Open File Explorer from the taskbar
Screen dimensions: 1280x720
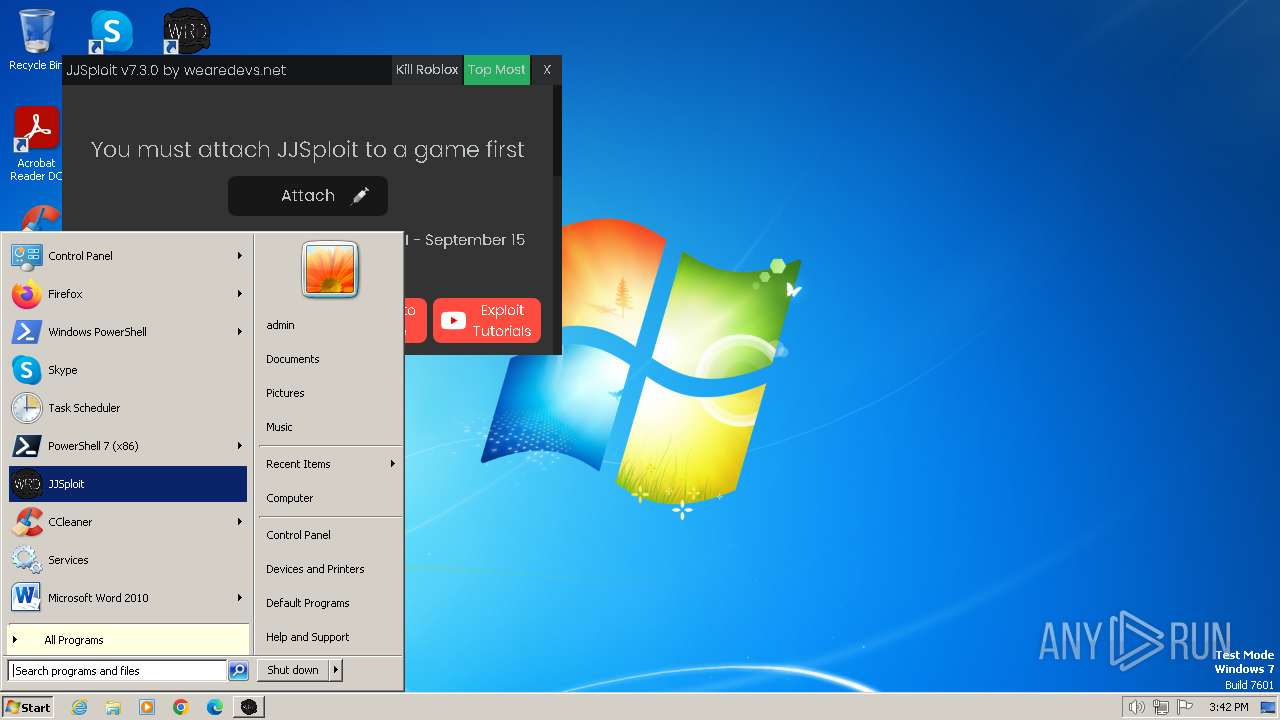click(113, 707)
